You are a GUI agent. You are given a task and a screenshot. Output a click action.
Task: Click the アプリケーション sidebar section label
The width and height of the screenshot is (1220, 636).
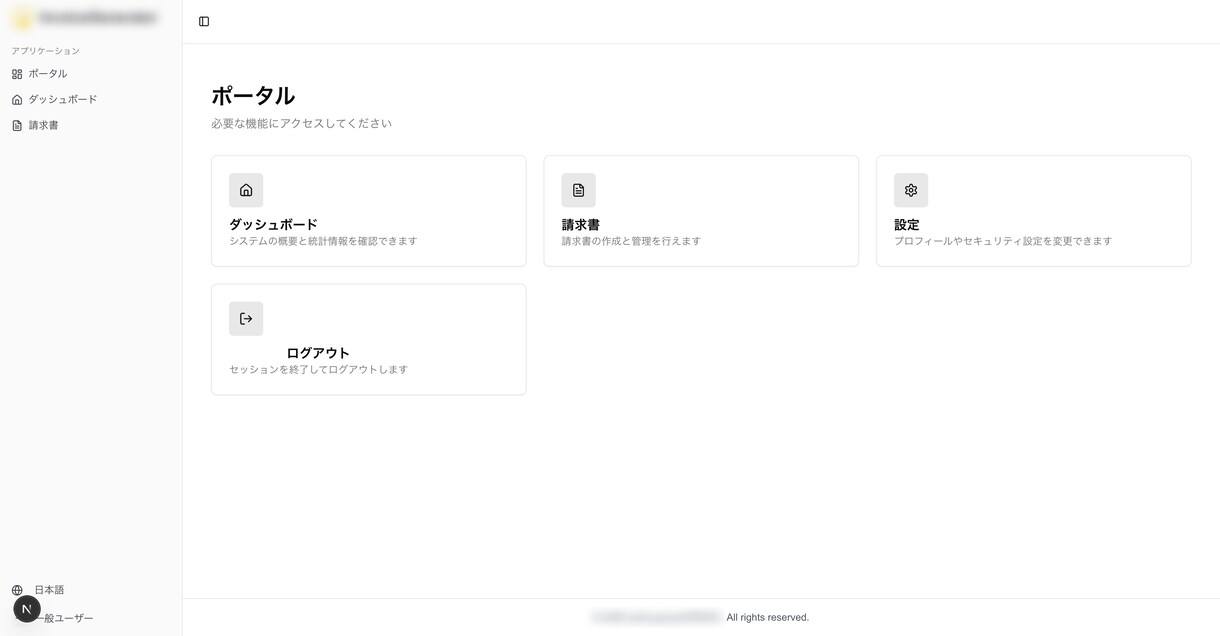(x=46, y=51)
